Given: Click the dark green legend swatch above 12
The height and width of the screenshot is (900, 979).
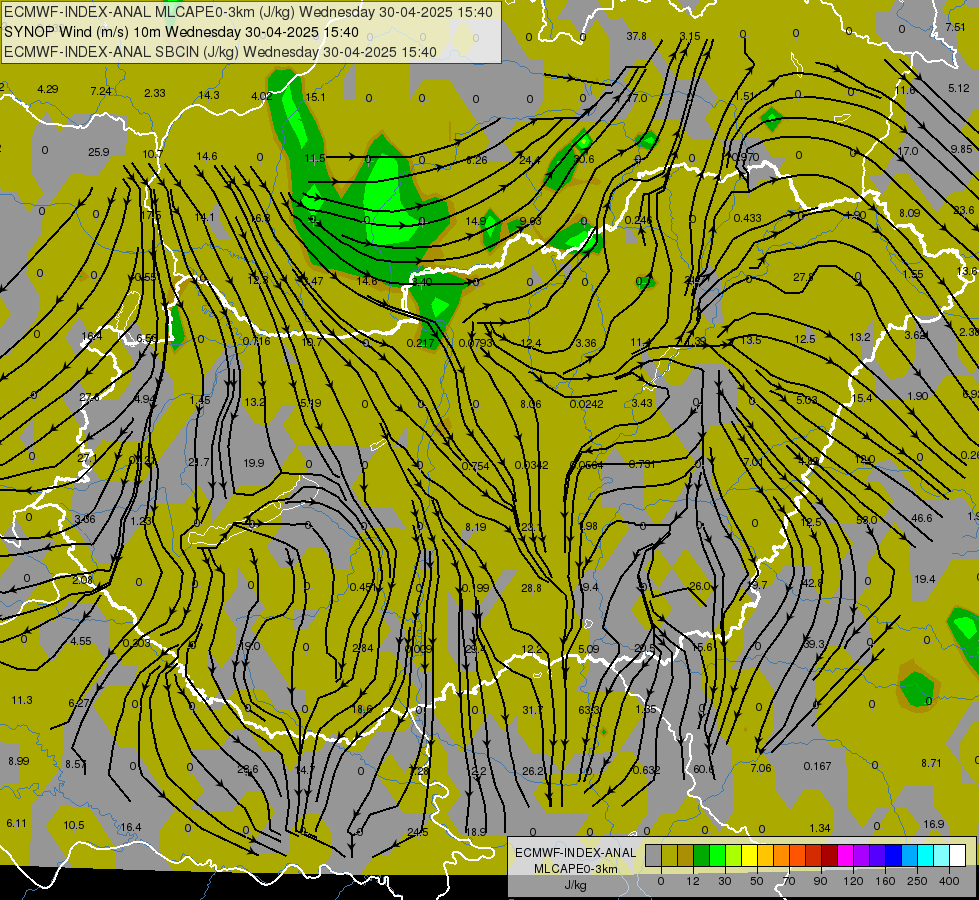Looking at the screenshot, I should [x=702, y=855].
